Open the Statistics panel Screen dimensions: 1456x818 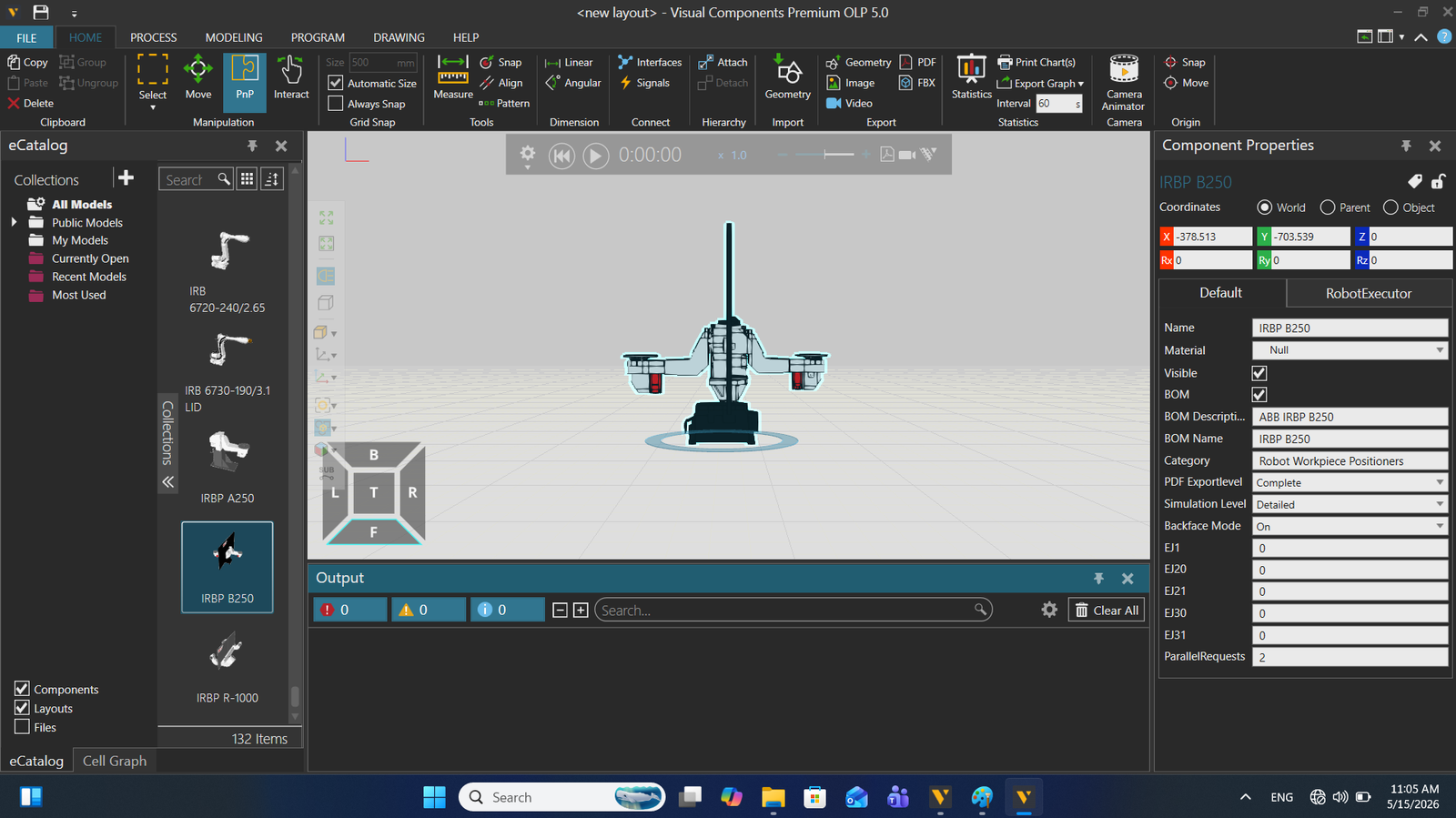971,77
